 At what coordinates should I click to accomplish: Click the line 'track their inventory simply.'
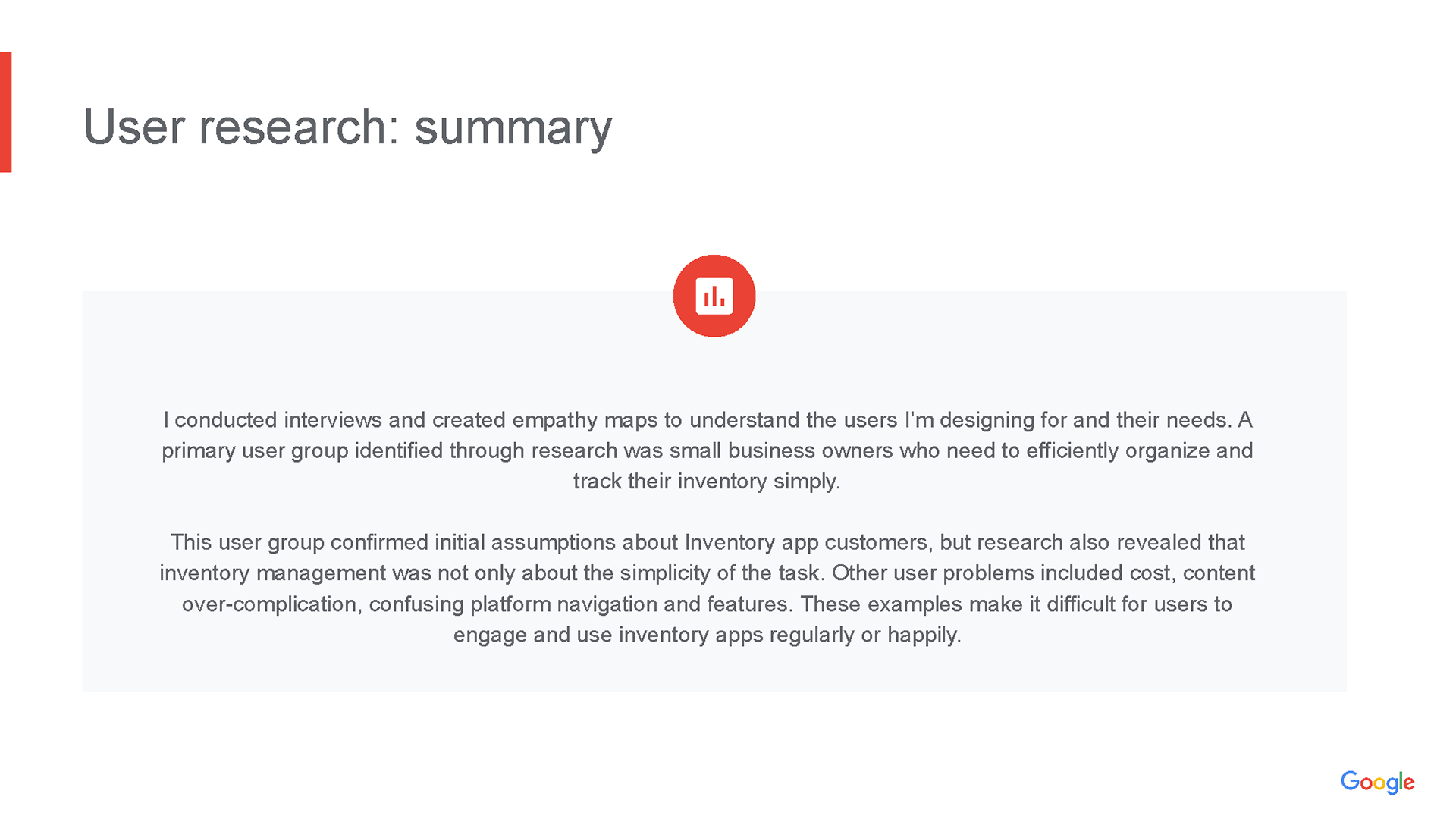[707, 481]
